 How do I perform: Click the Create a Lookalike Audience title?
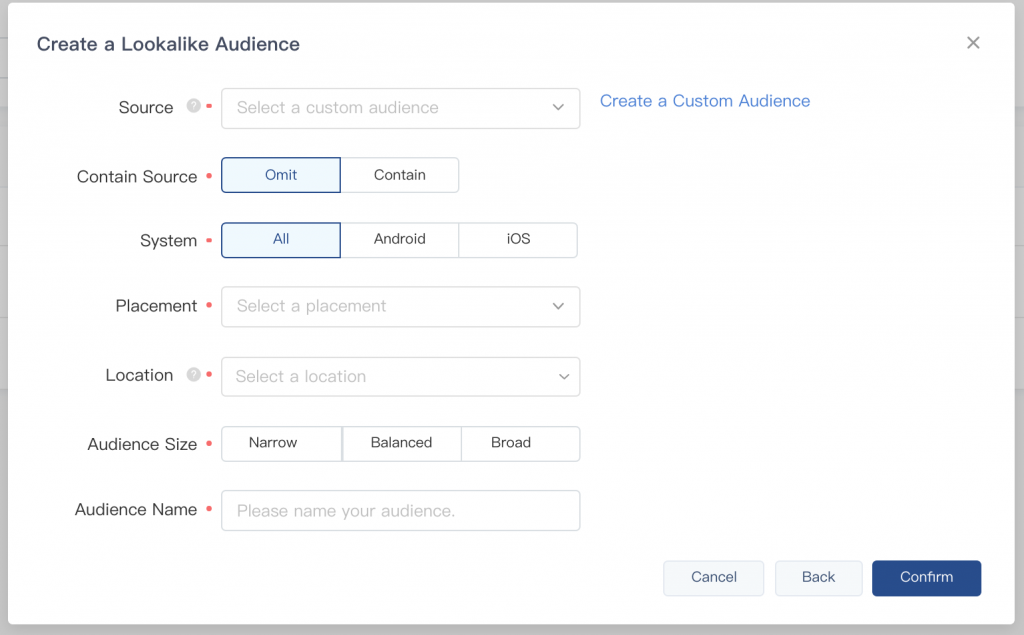pyautogui.click(x=168, y=44)
